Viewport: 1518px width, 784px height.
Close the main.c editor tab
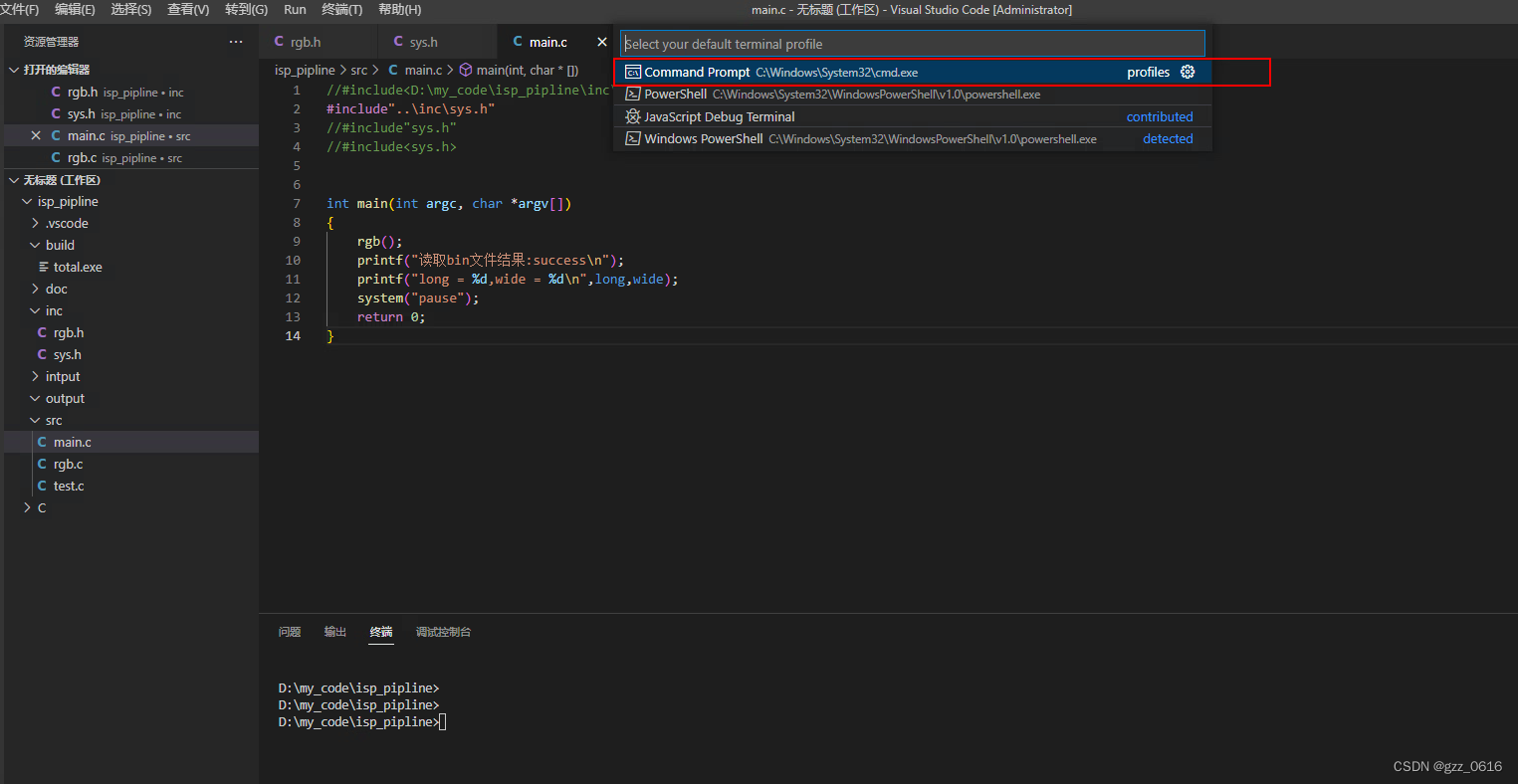(602, 42)
